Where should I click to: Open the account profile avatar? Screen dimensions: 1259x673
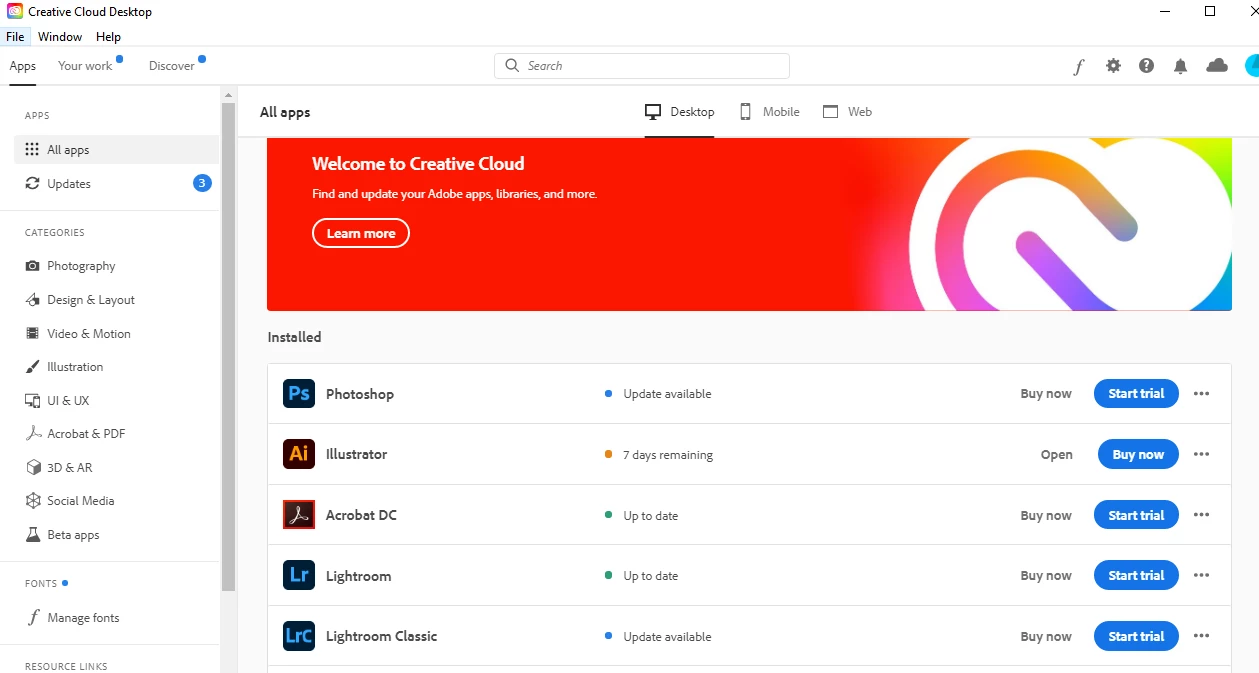(x=1251, y=66)
